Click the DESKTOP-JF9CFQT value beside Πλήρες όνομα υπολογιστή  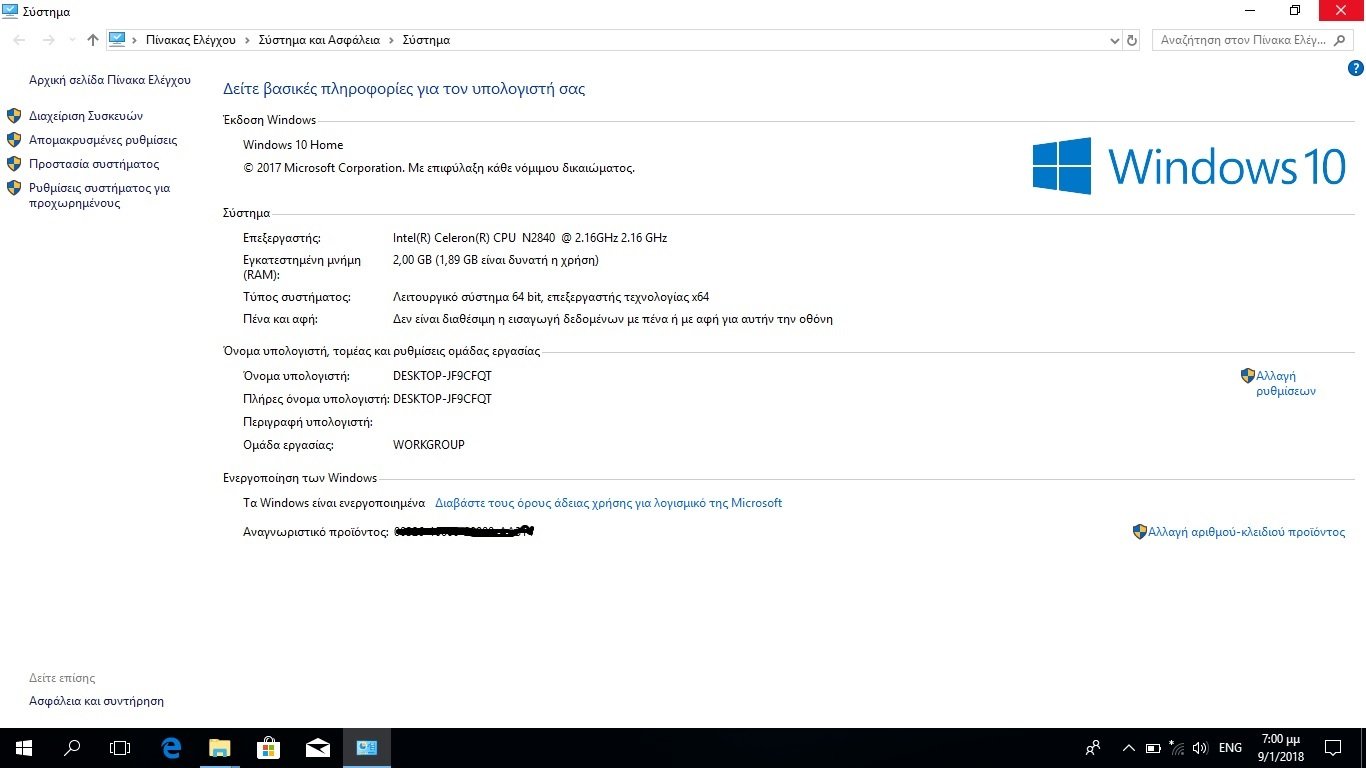(442, 399)
